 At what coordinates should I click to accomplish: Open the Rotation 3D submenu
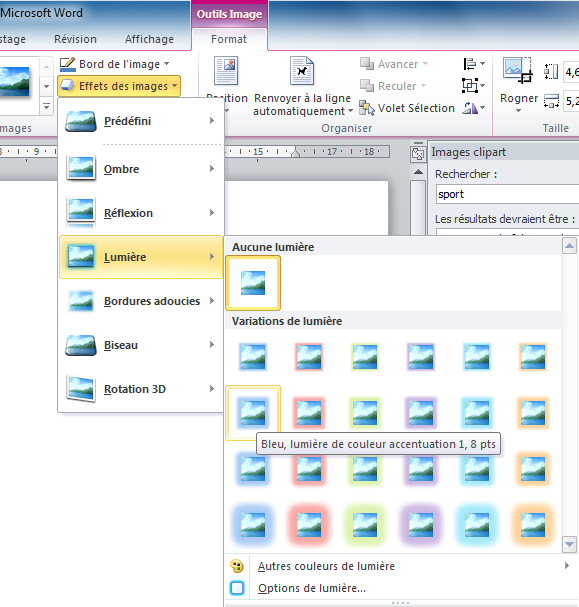[x=140, y=389]
